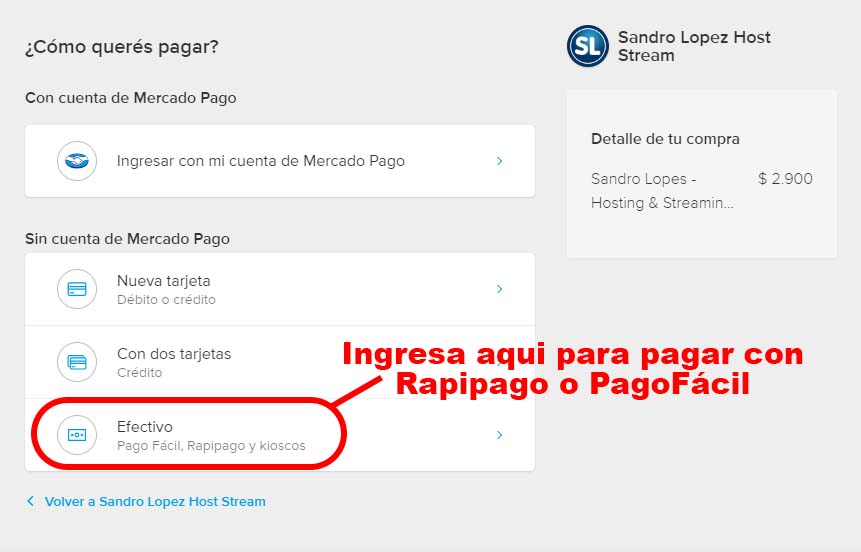Go back via Volver a Sandro Lopez Host Stream
The image size is (861, 552).
155,501
